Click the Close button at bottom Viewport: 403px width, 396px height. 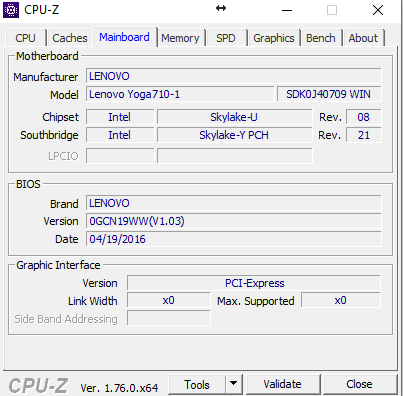pos(359,384)
